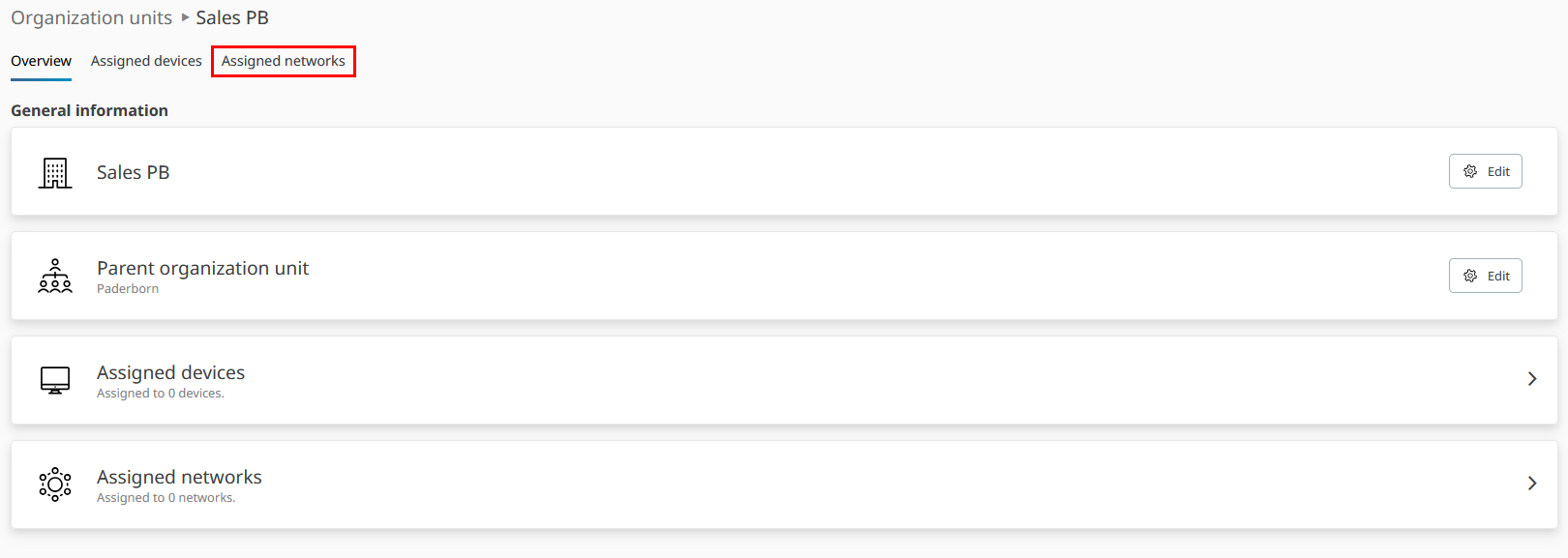Click the breadcrumb arrow after Organization units
This screenshot has height=558, width=1568.
(185, 17)
